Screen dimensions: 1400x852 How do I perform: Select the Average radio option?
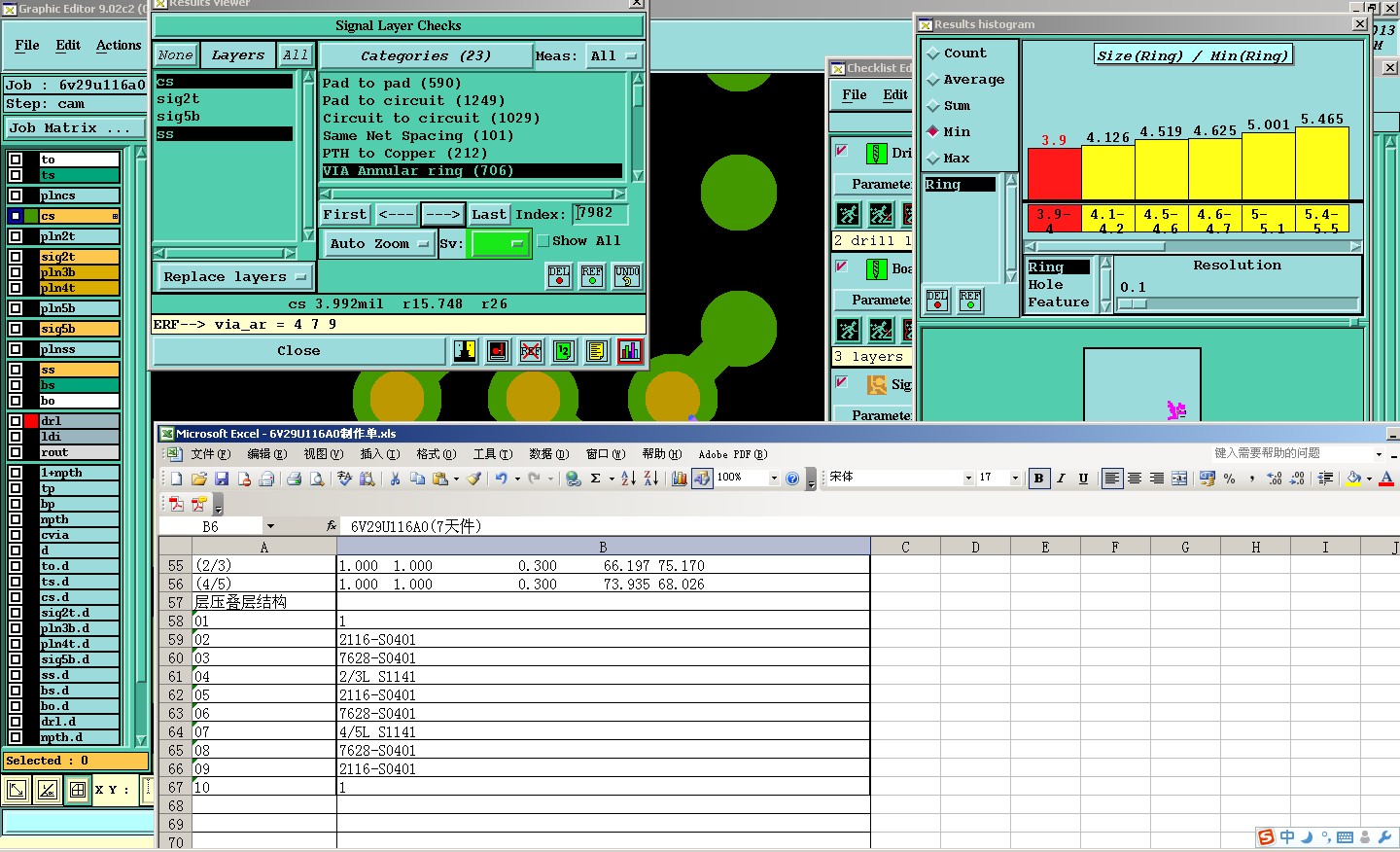(933, 80)
